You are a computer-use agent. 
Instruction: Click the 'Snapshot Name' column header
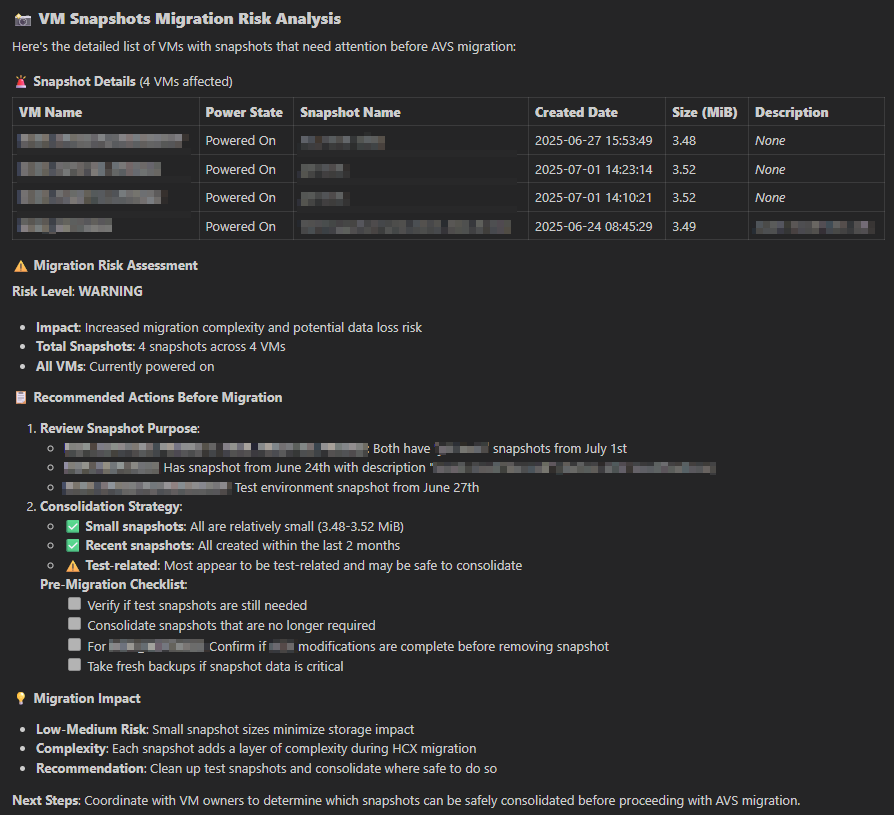[x=350, y=112]
